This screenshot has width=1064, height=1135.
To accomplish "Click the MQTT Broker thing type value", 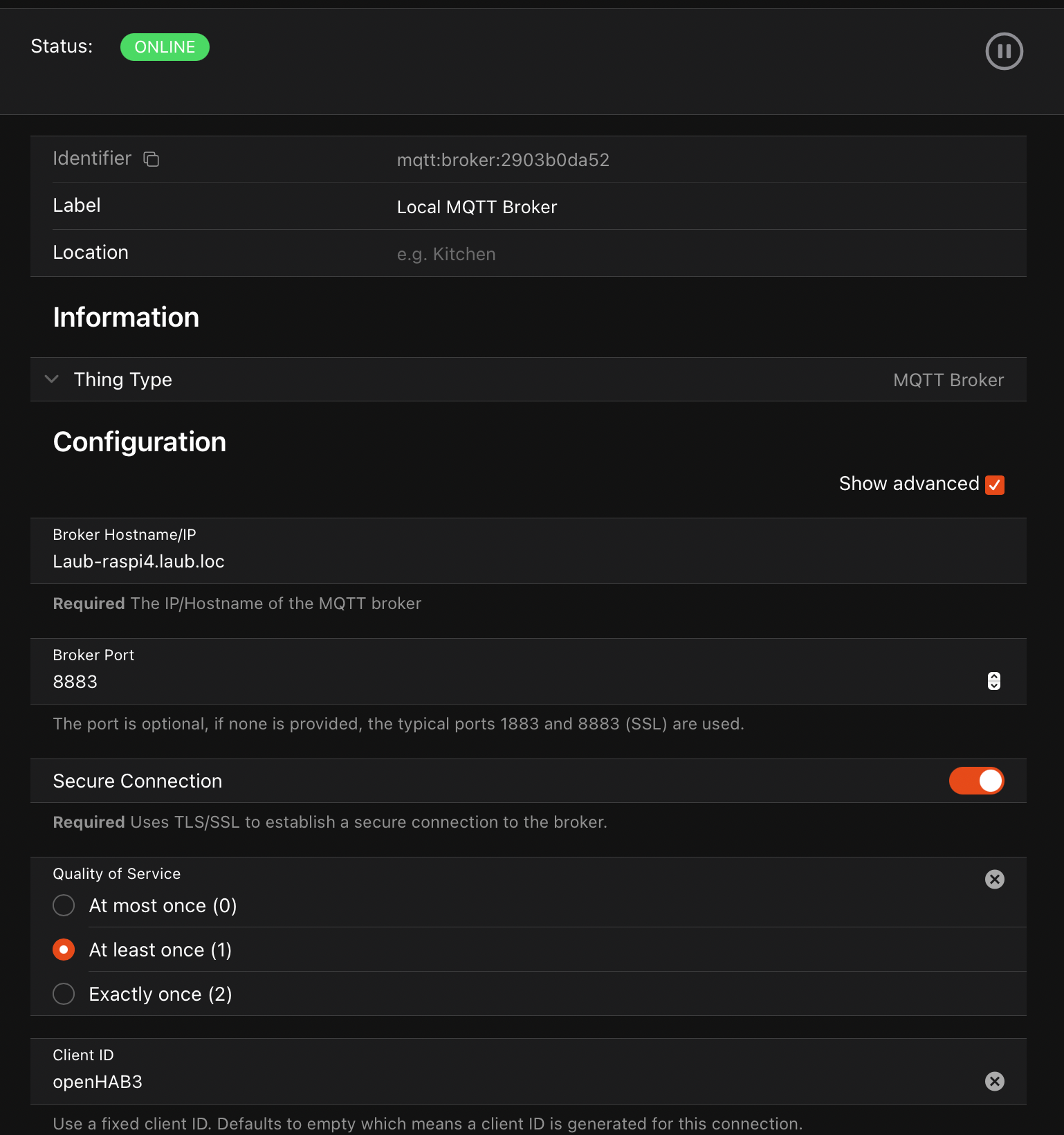I will click(x=948, y=380).
